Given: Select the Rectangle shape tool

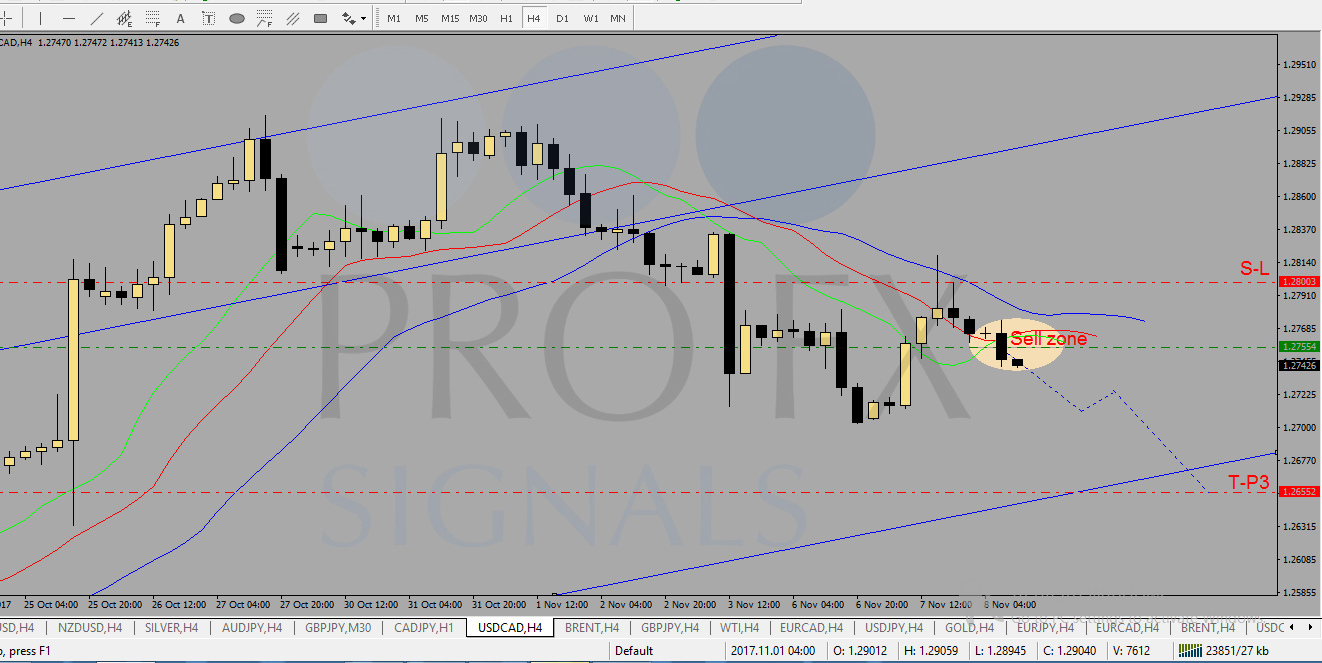Looking at the screenshot, I should (320, 18).
